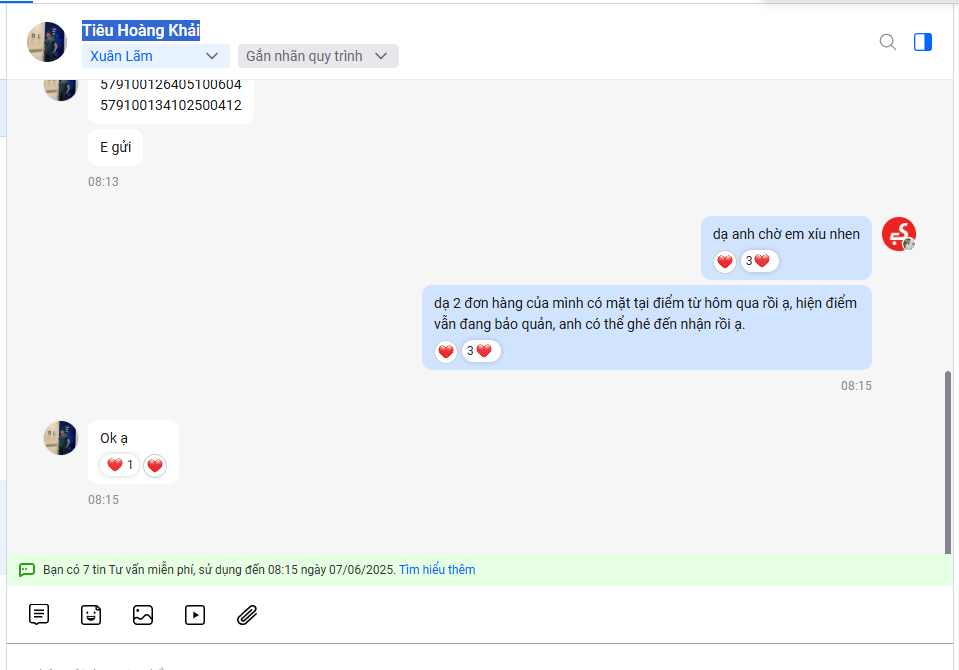Click the 'Bạn có 7 tin Tư vấn miễn phí' notice
Image resolution: width=959 pixels, height=670 pixels.
point(220,570)
